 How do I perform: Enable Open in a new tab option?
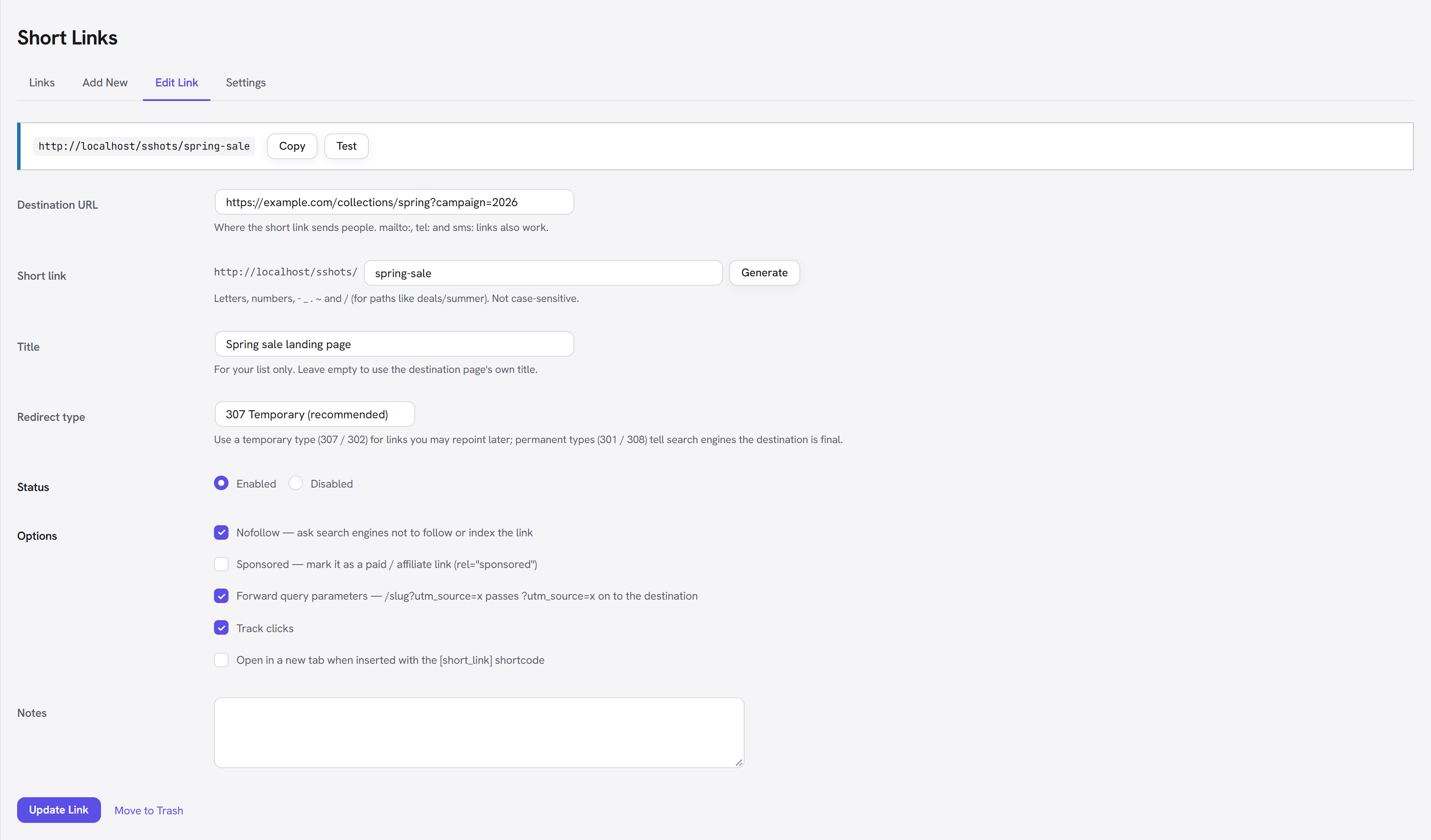click(222, 660)
